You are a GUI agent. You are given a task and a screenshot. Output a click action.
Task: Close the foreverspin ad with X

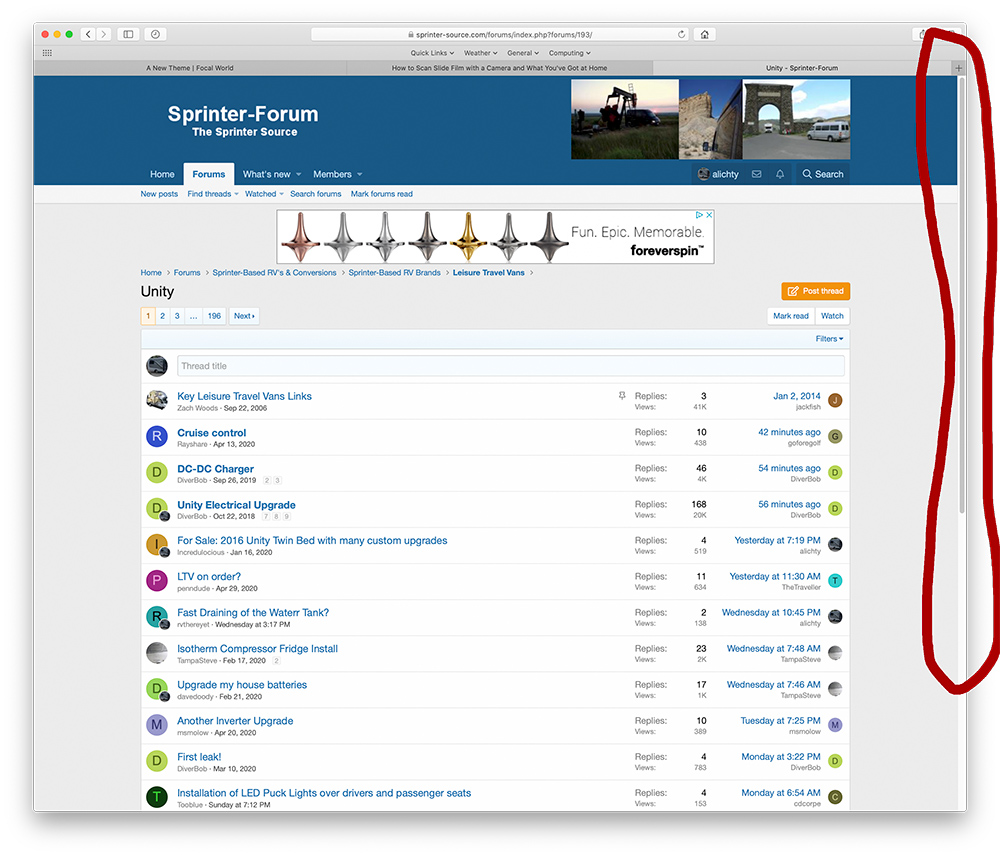click(709, 215)
